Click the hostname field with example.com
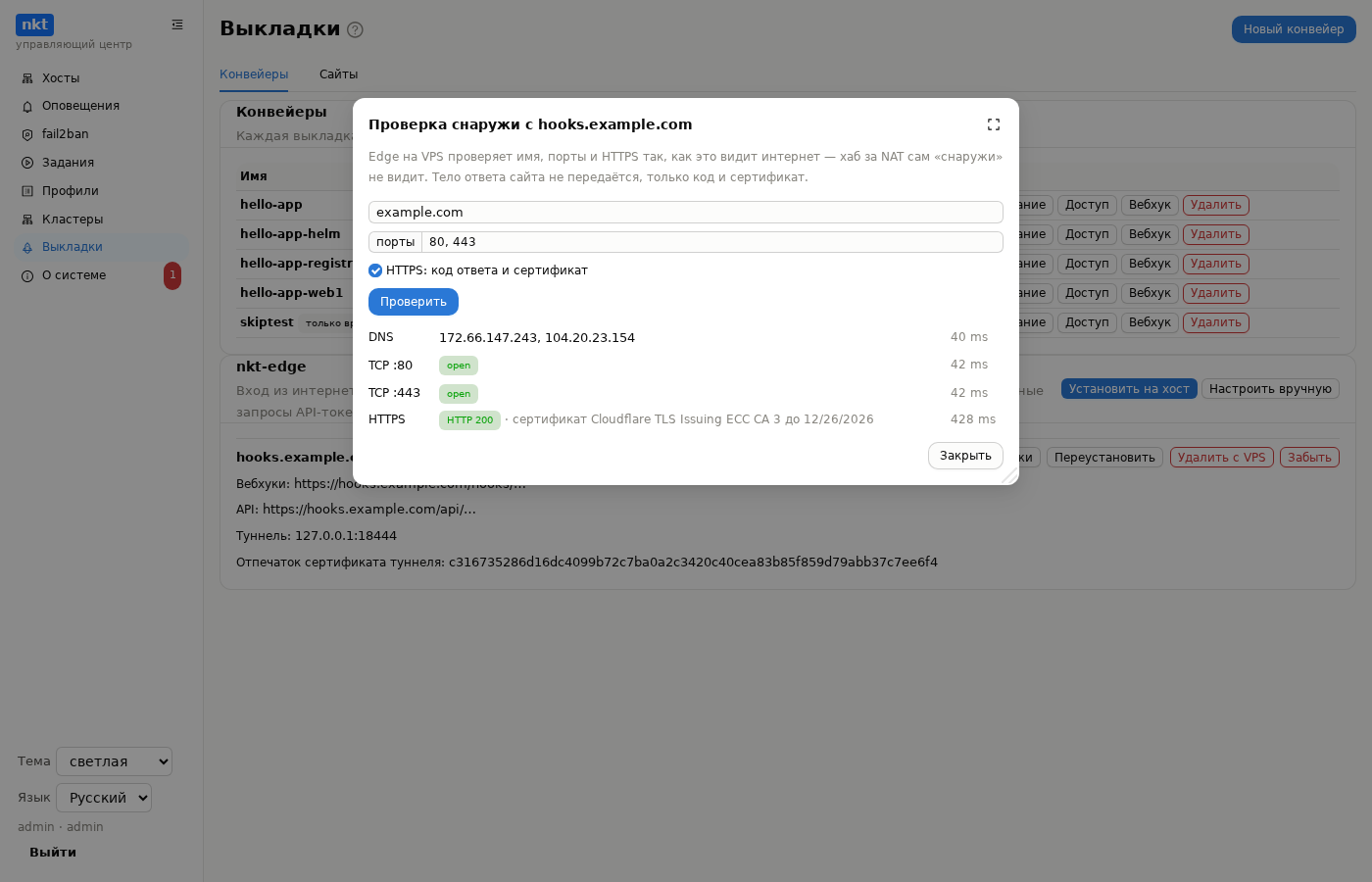This screenshot has width=1372, height=882. [x=686, y=212]
